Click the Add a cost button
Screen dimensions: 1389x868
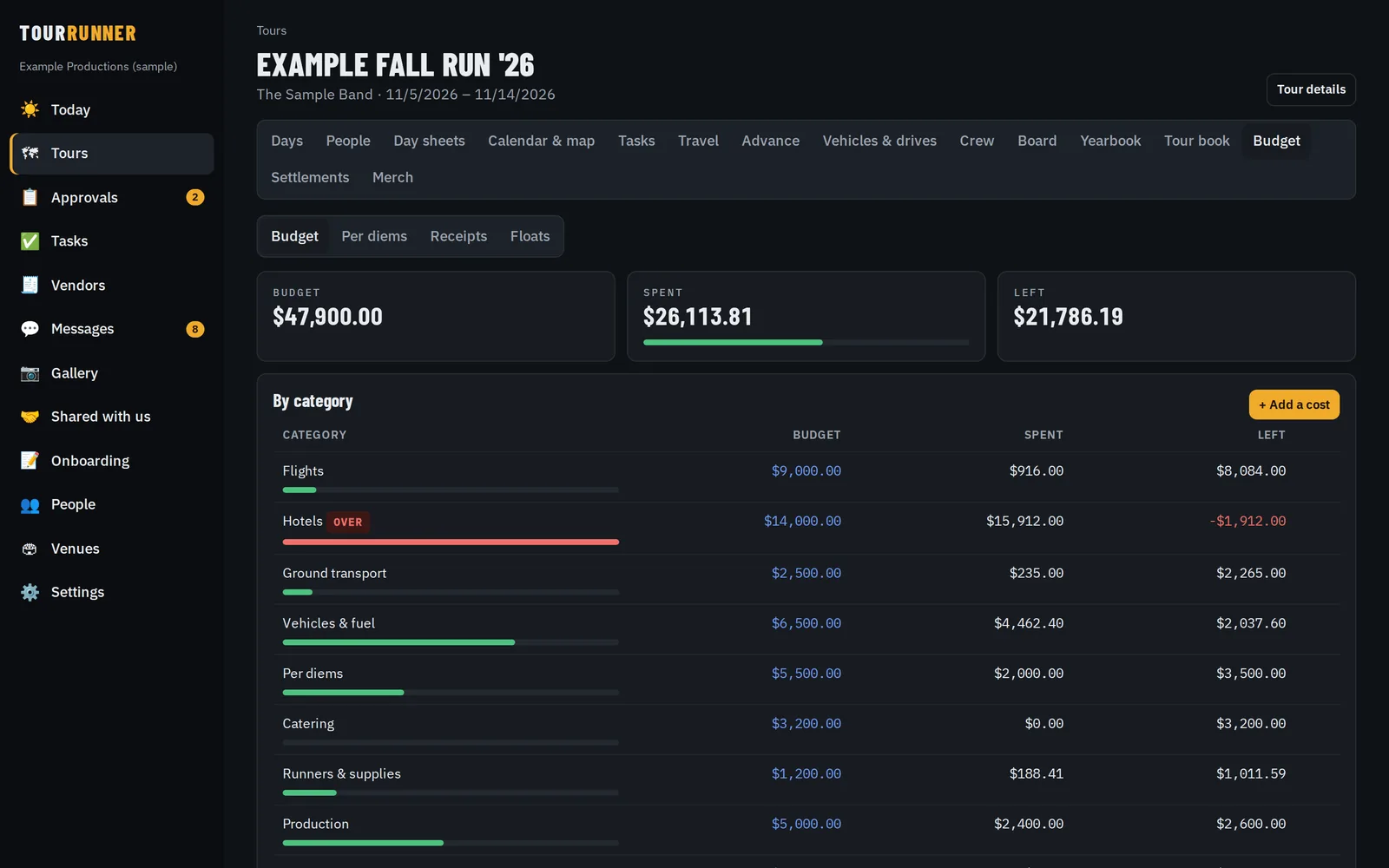click(1294, 404)
